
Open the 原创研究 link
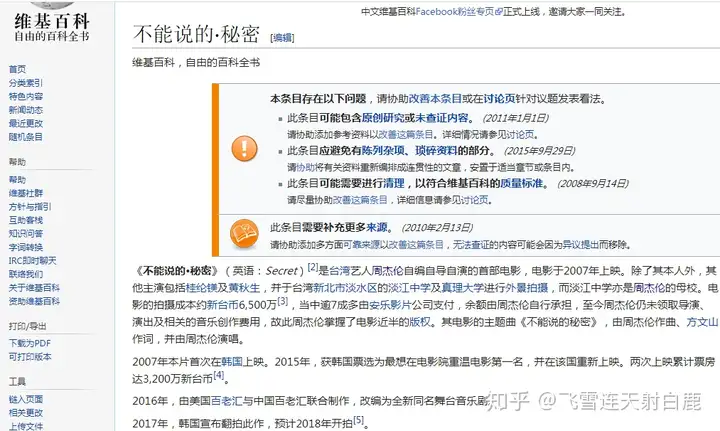(x=382, y=118)
